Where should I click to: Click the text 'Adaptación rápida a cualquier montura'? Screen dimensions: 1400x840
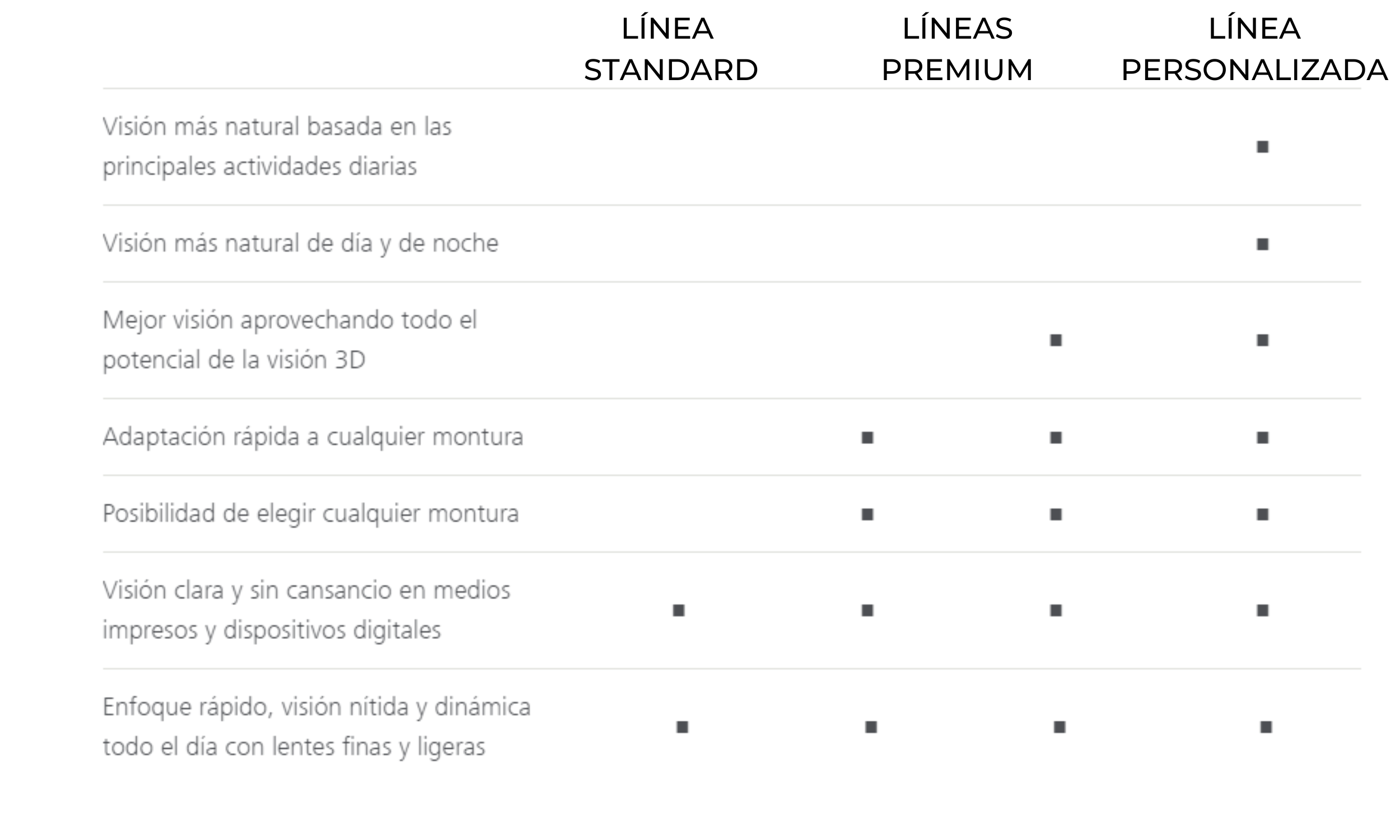(313, 437)
